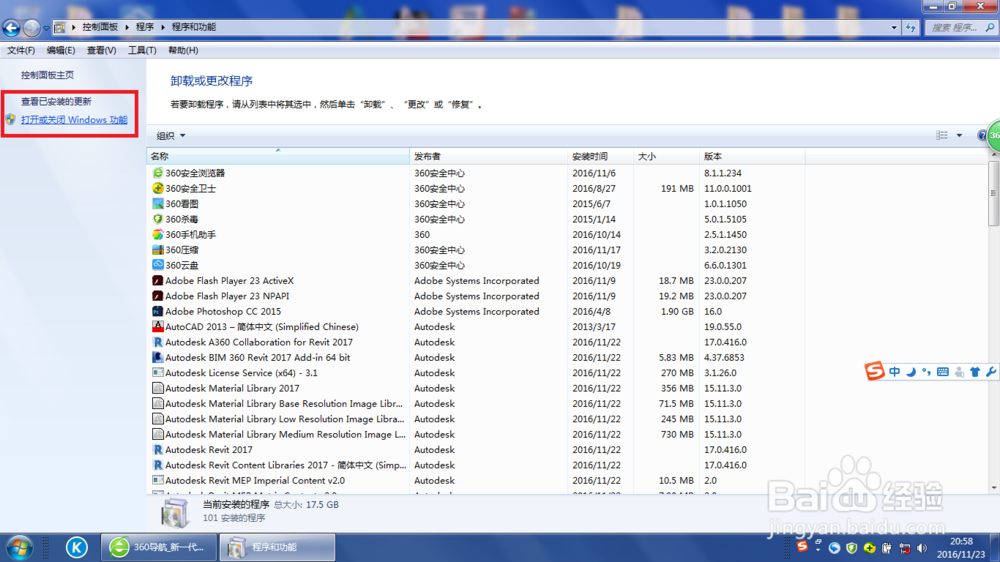Go back with the blue back arrow
This screenshot has width=1000, height=562.
[x=11, y=27]
